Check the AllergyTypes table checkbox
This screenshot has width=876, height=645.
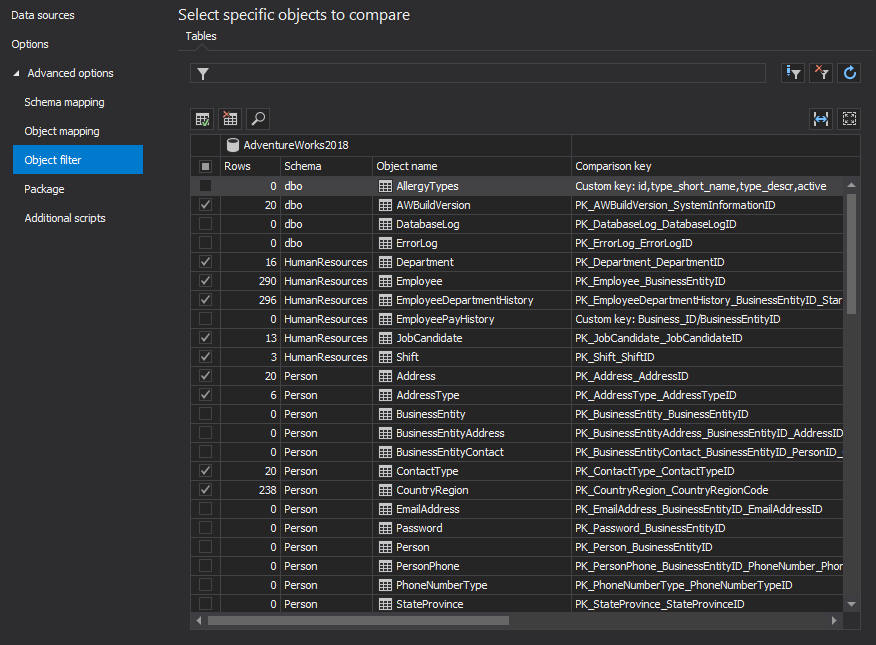[205, 186]
